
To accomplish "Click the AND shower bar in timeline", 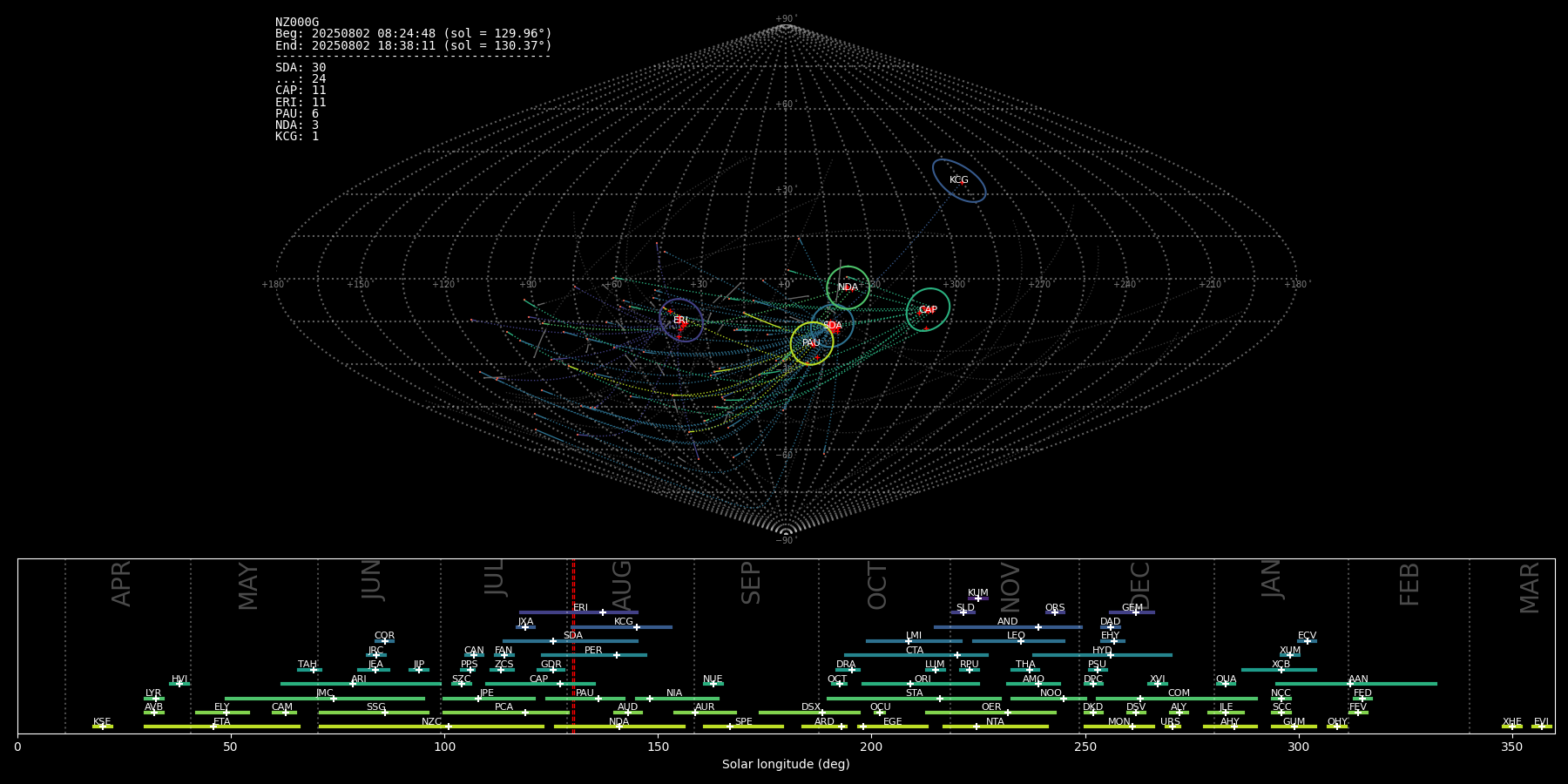I will pyautogui.click(x=1008, y=627).
